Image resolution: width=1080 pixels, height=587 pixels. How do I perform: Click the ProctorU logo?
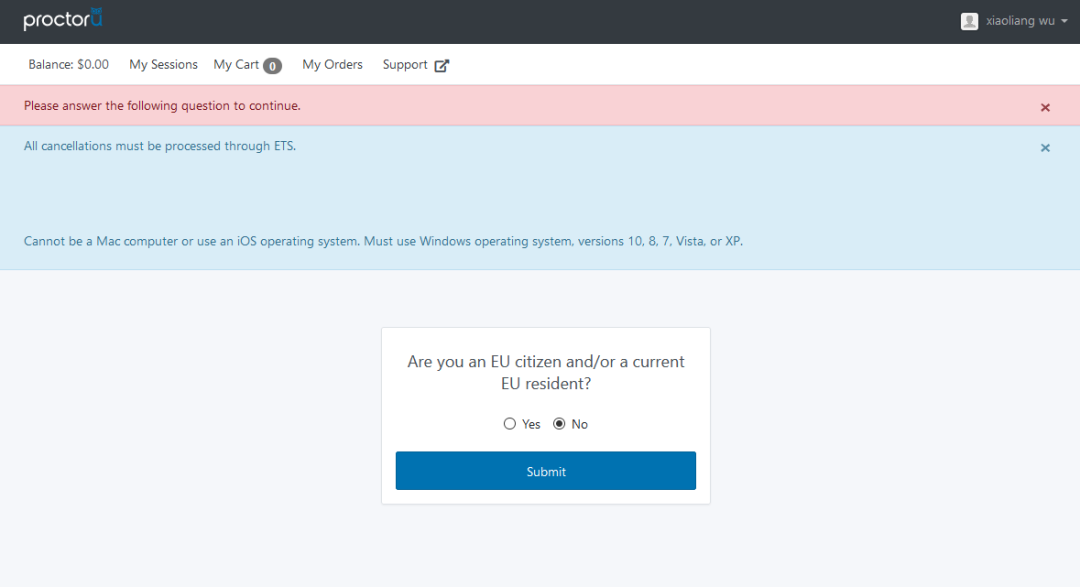click(x=63, y=19)
